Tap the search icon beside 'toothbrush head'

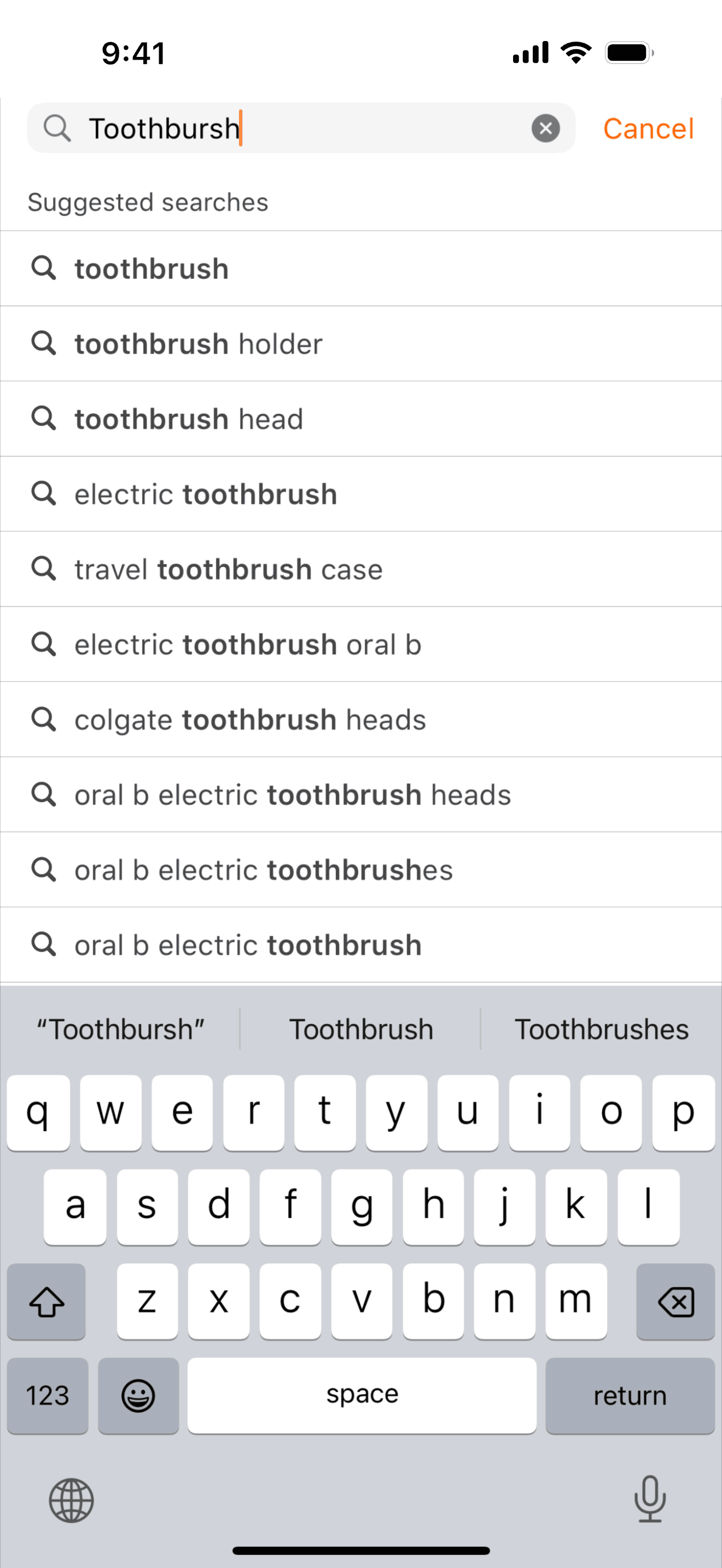pos(44,419)
